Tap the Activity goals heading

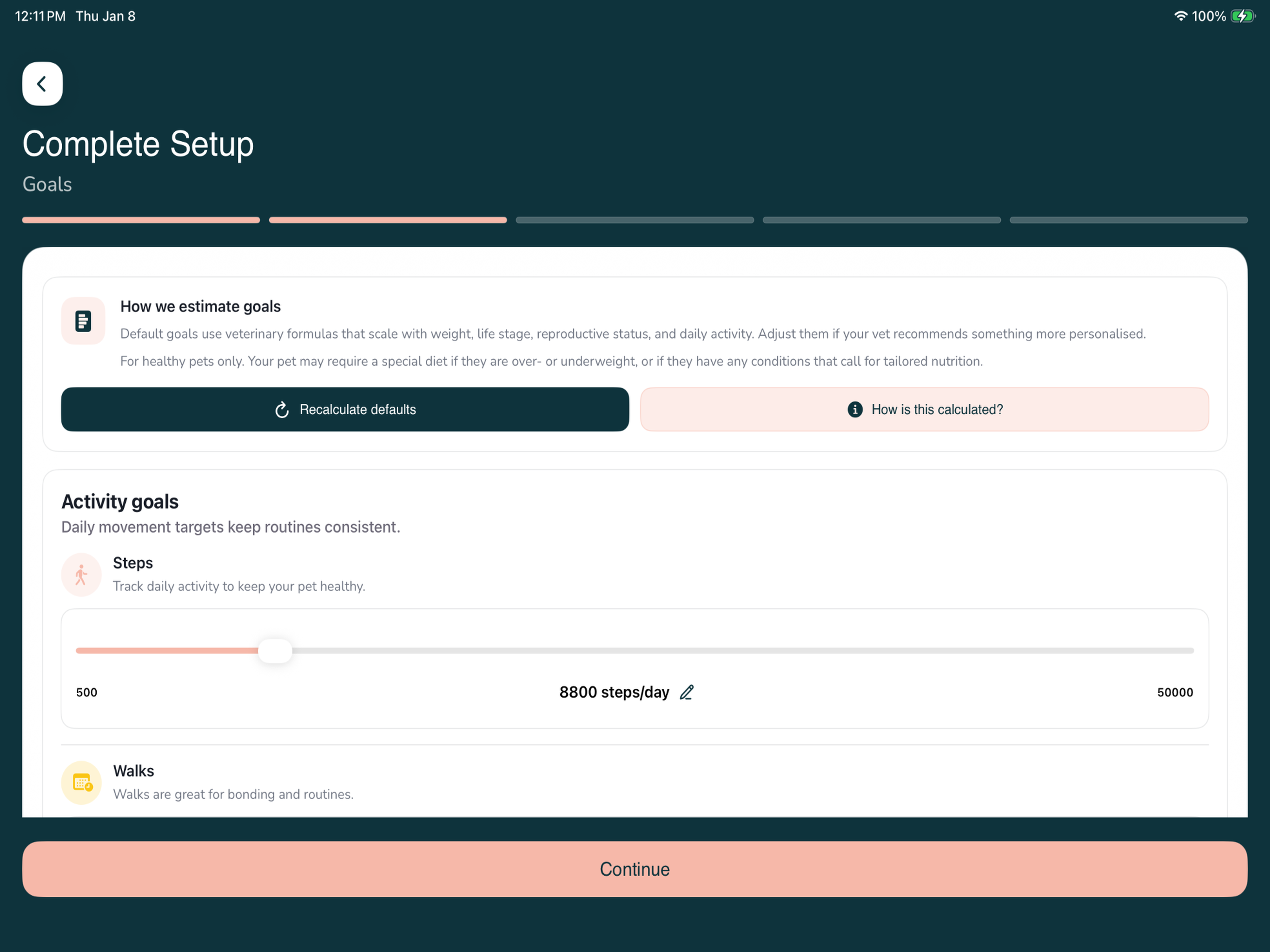point(120,502)
